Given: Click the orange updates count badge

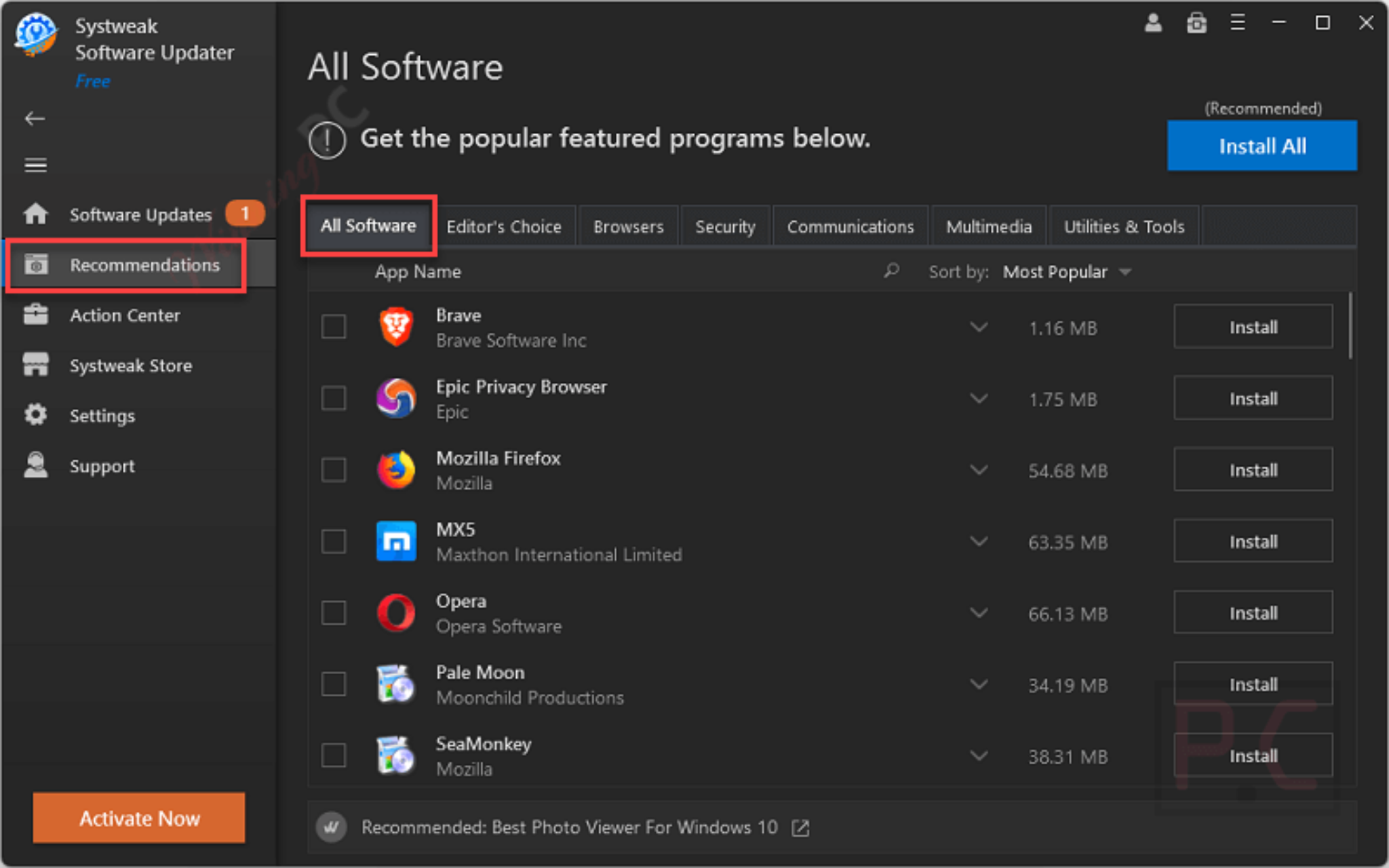Looking at the screenshot, I should 245,214.
